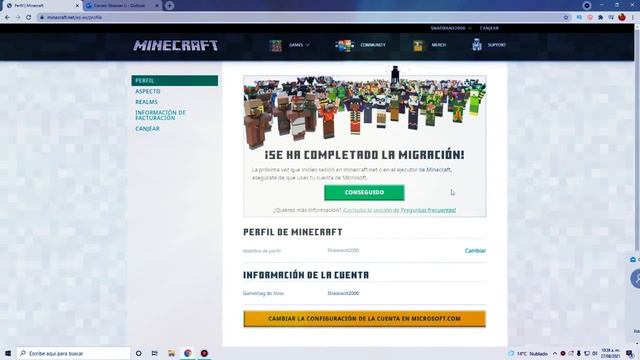Click the 'Información de la cuenta' heading
The image size is (640, 360).
(x=306, y=275)
